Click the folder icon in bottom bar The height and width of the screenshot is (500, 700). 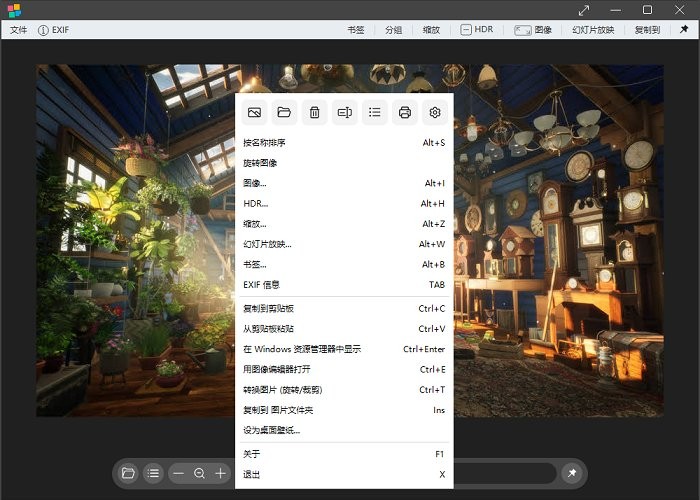(128, 473)
